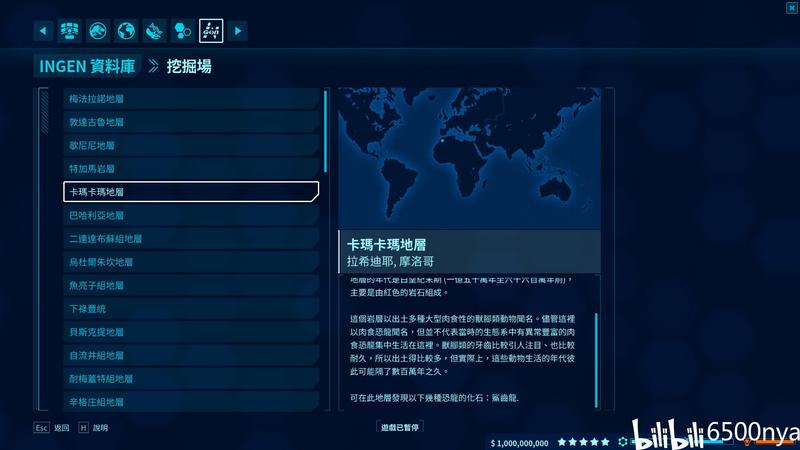Select 歌尼尼地層 in the dig site list

pyautogui.click(x=191, y=145)
